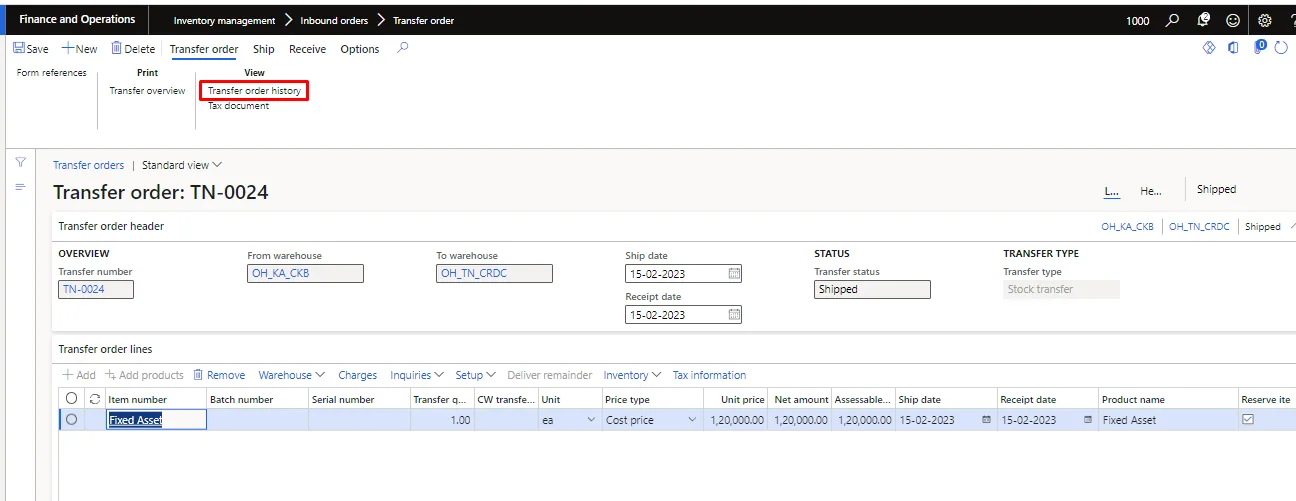Open the OH_KA_CKB from warehouse field
Viewport: 1296px width, 501px height.
305,273
